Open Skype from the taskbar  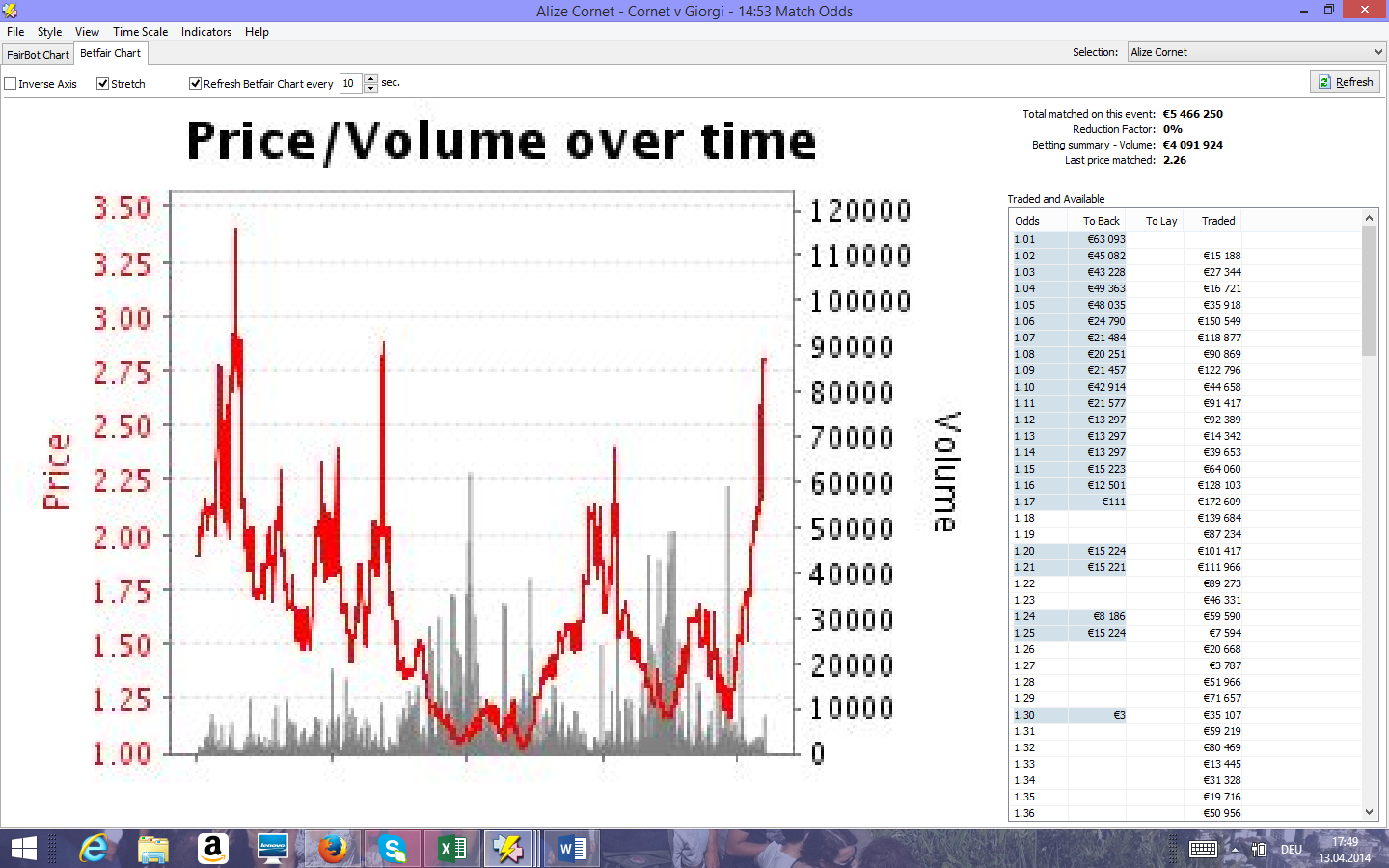coord(393,849)
